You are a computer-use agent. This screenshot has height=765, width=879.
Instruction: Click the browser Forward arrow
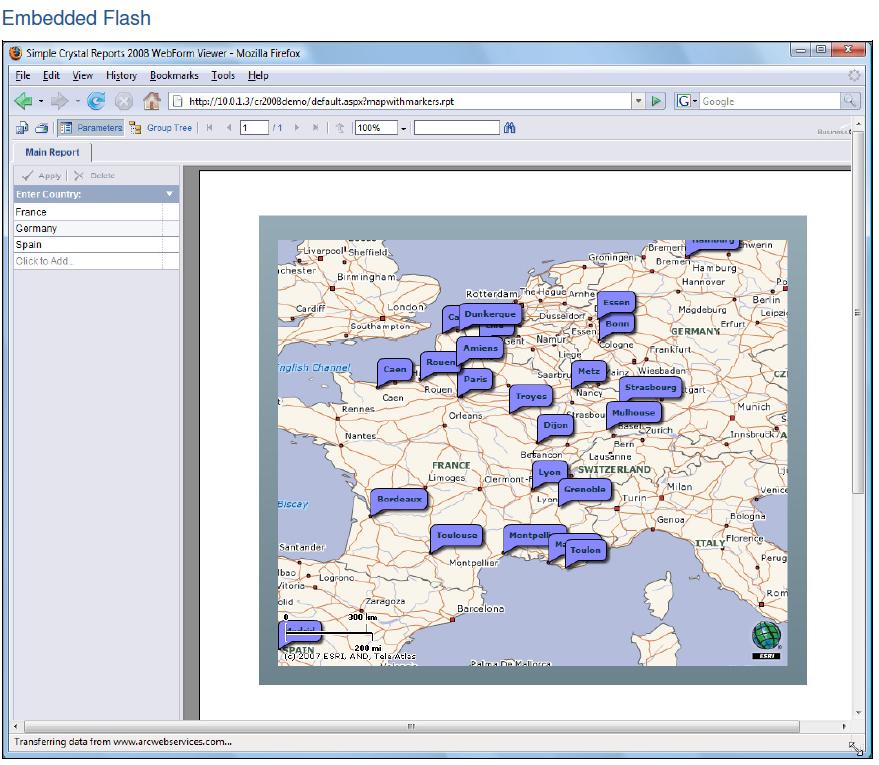point(59,101)
